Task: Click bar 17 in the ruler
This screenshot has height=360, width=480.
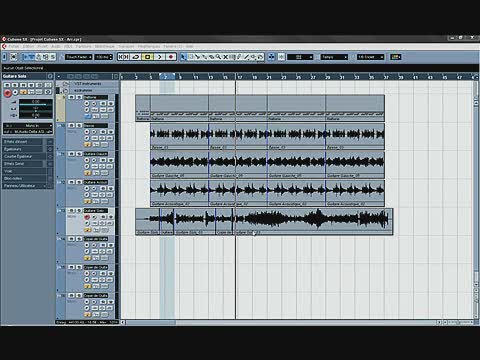Action: point(240,77)
